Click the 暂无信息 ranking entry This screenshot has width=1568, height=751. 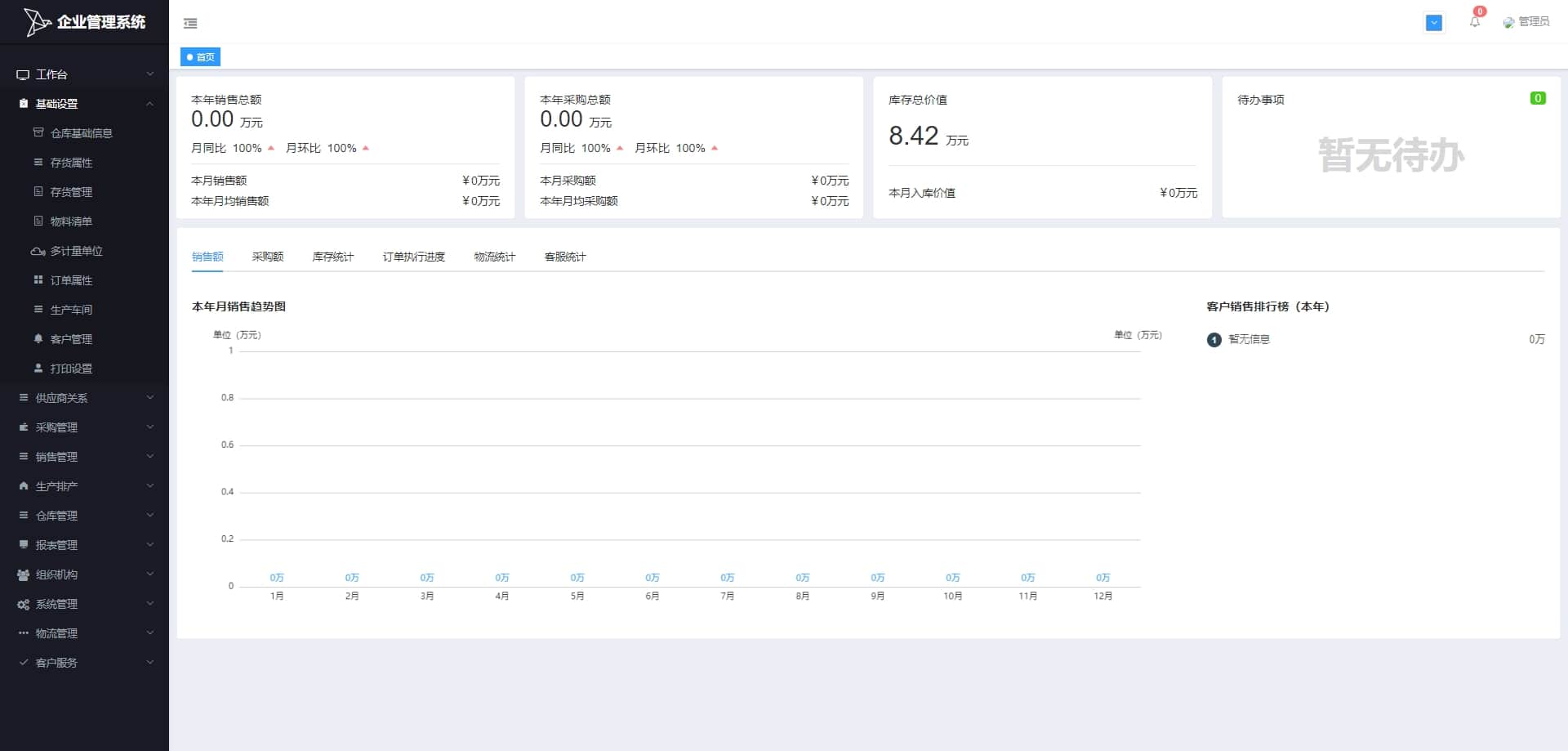(x=1249, y=339)
